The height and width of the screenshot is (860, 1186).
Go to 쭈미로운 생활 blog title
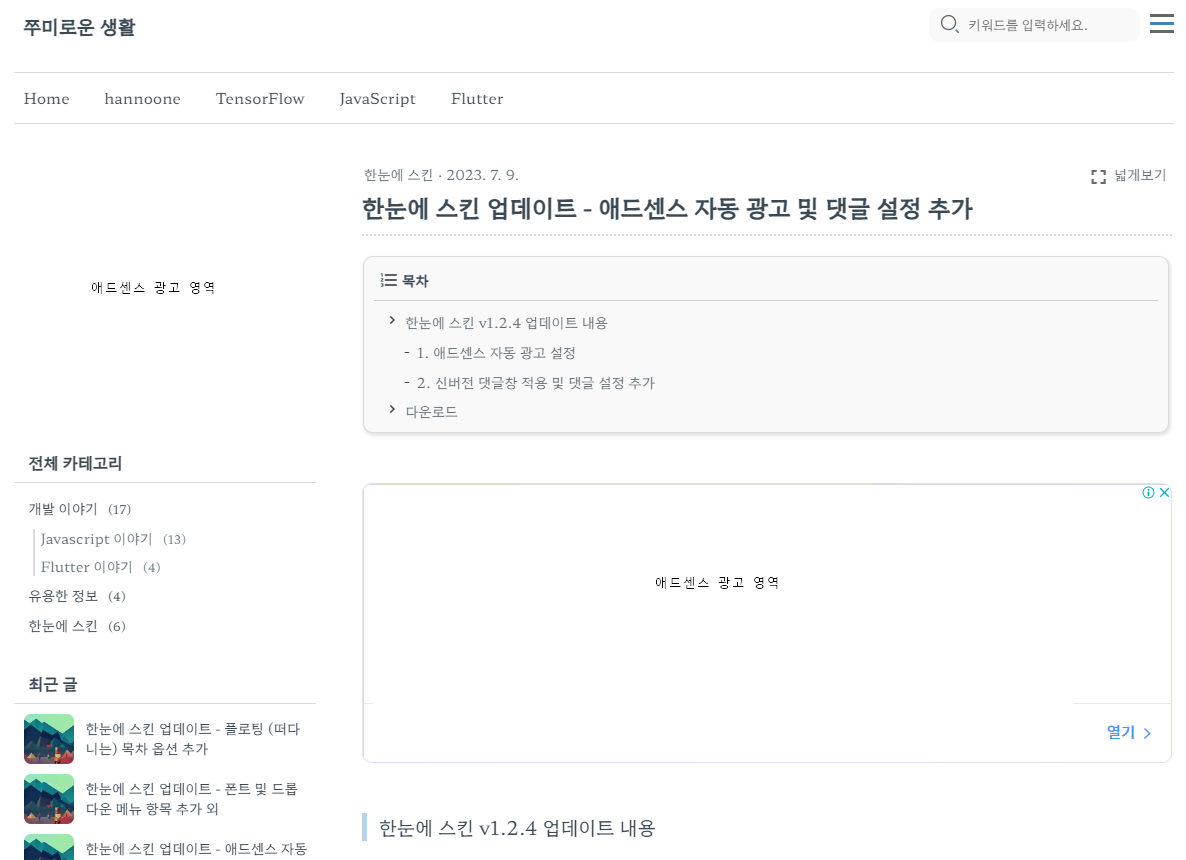pos(79,27)
